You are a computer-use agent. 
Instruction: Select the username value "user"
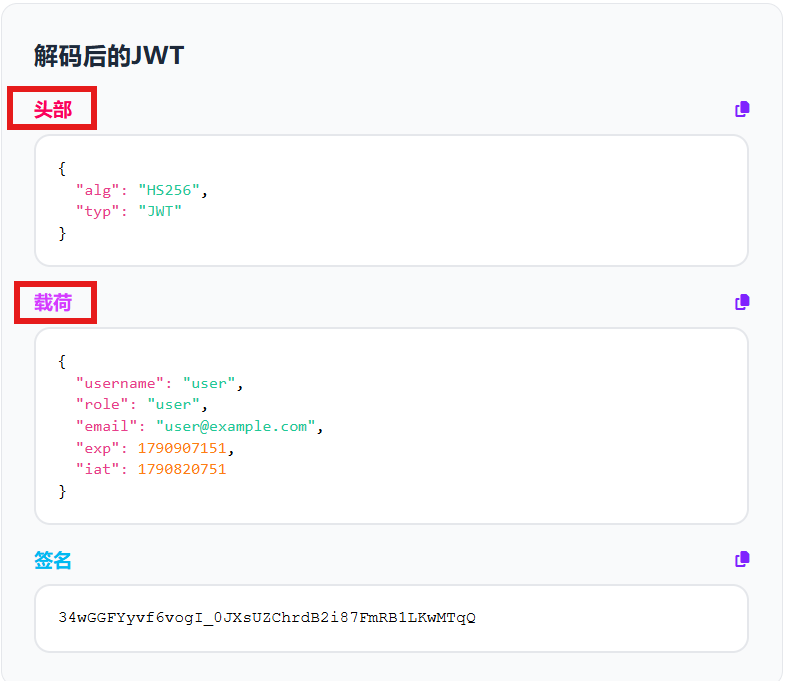click(x=209, y=383)
